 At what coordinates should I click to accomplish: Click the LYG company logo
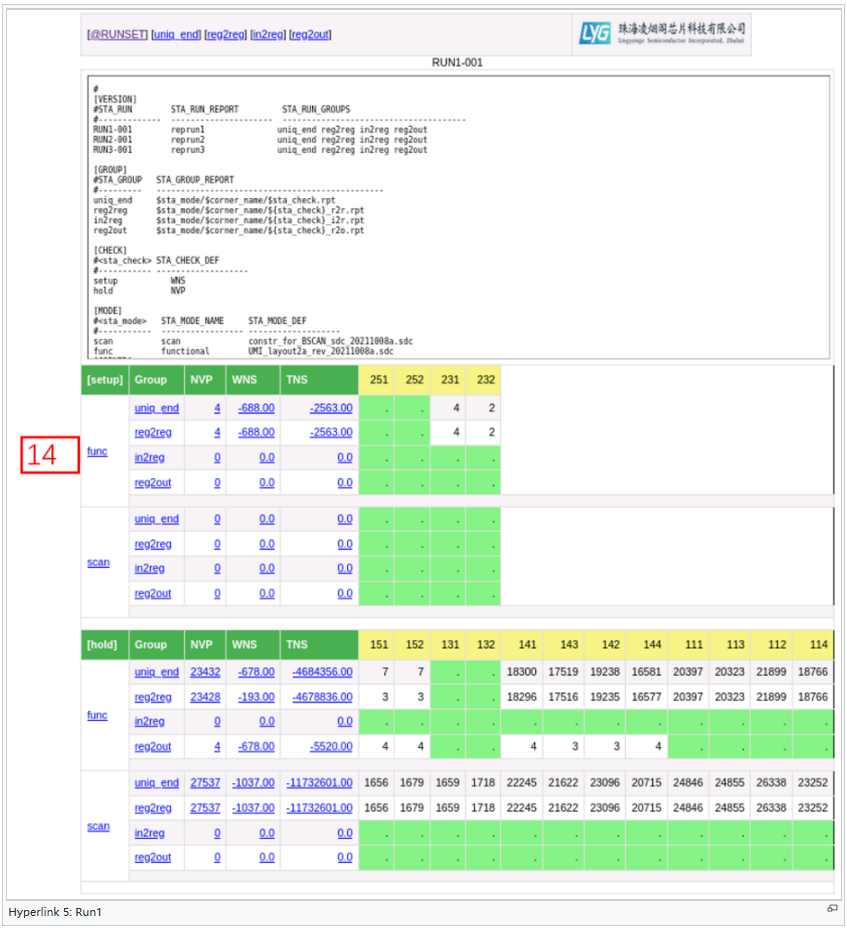pyautogui.click(x=662, y=34)
